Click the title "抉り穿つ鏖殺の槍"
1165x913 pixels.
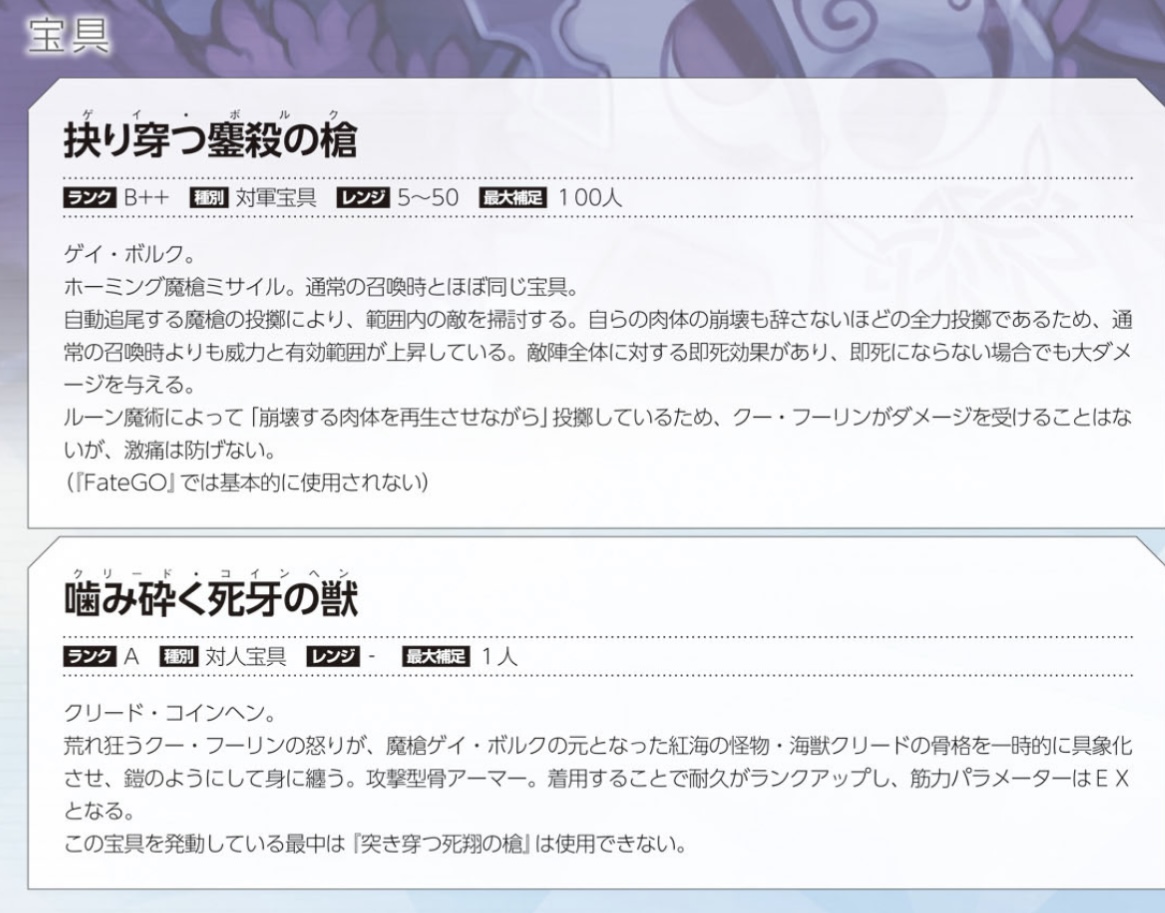(x=210, y=141)
